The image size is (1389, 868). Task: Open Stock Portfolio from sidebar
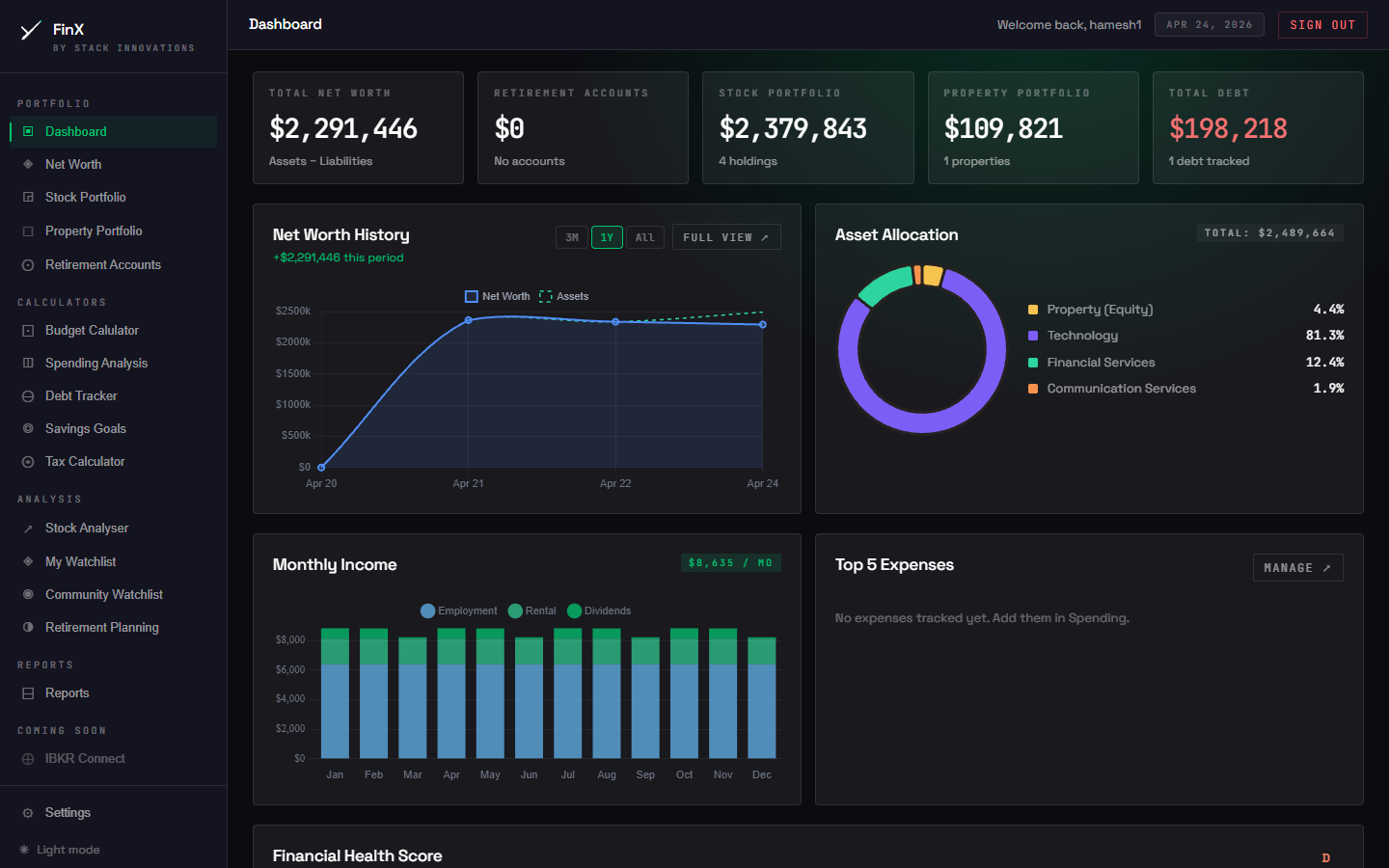[x=113, y=197]
